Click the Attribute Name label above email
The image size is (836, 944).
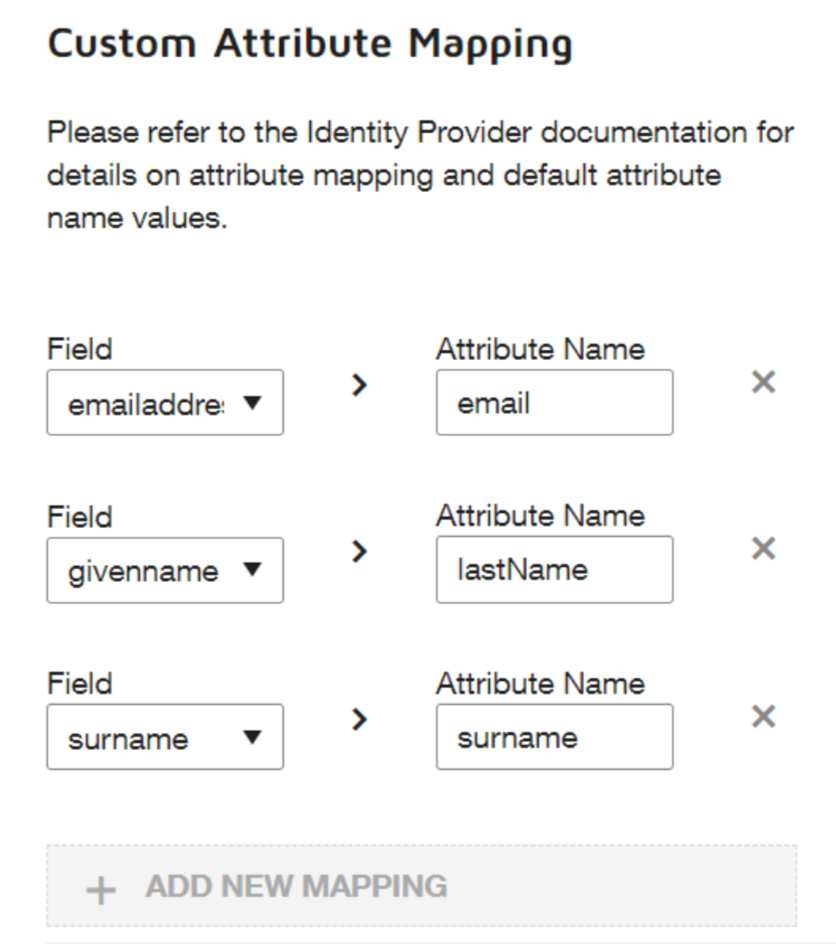tap(540, 349)
